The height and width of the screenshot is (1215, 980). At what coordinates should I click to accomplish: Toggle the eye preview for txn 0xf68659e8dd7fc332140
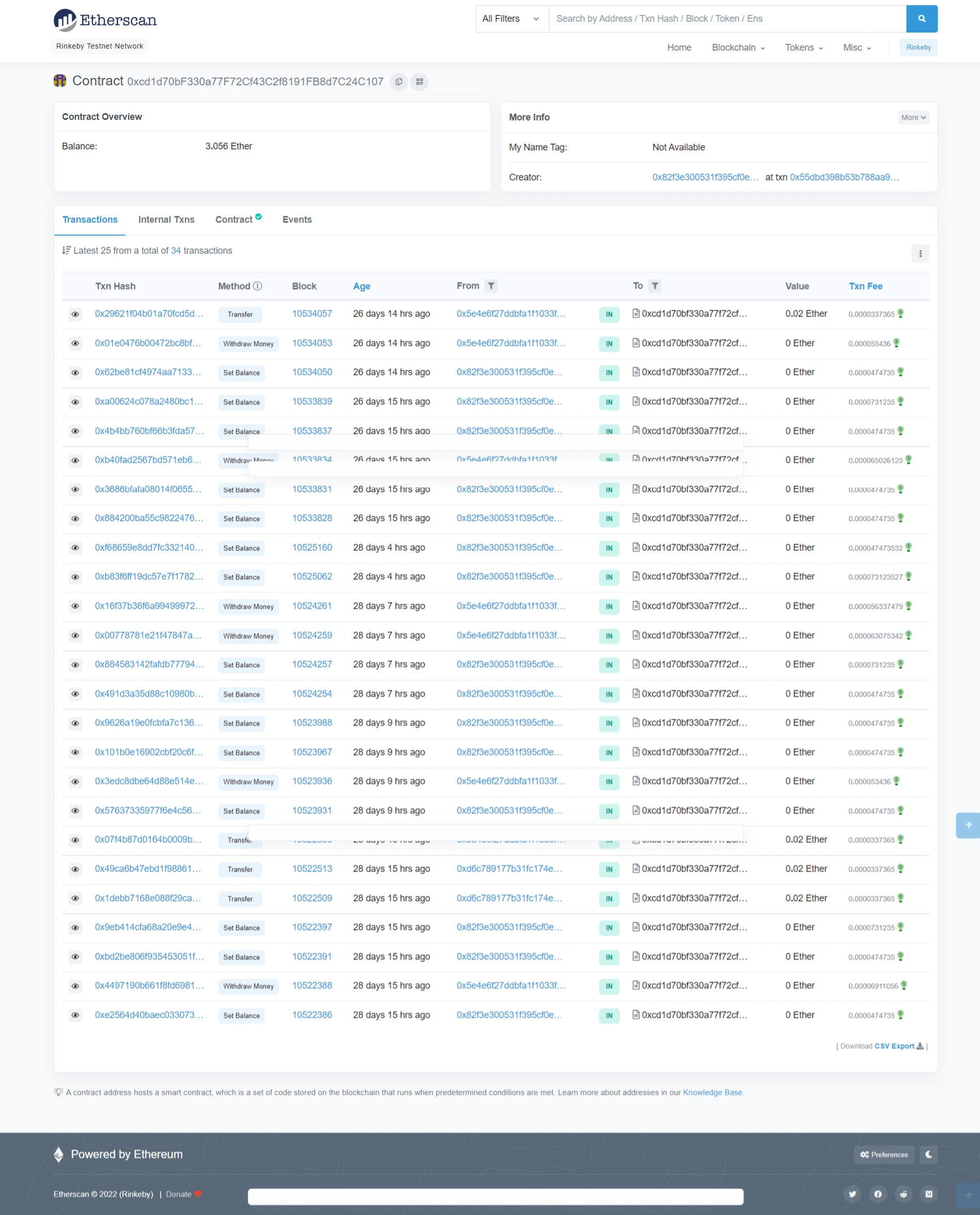pyautogui.click(x=75, y=548)
